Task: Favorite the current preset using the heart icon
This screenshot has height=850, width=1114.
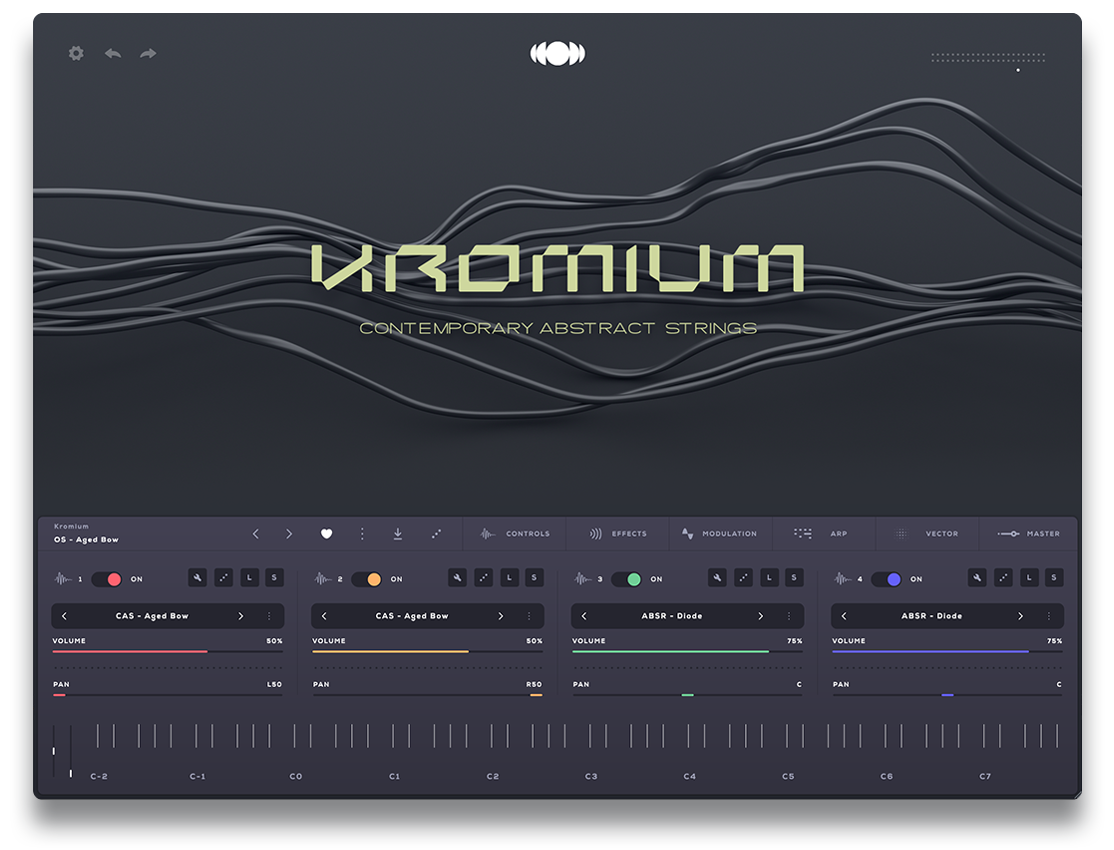Action: coord(327,534)
